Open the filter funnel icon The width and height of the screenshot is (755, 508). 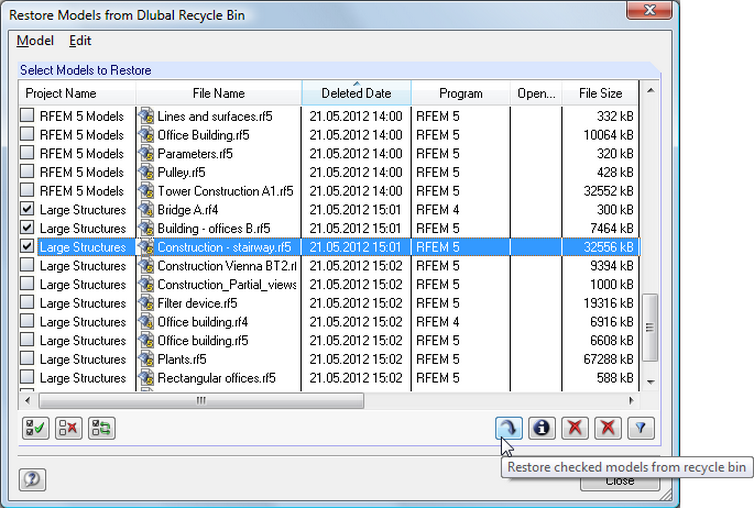coord(641,428)
